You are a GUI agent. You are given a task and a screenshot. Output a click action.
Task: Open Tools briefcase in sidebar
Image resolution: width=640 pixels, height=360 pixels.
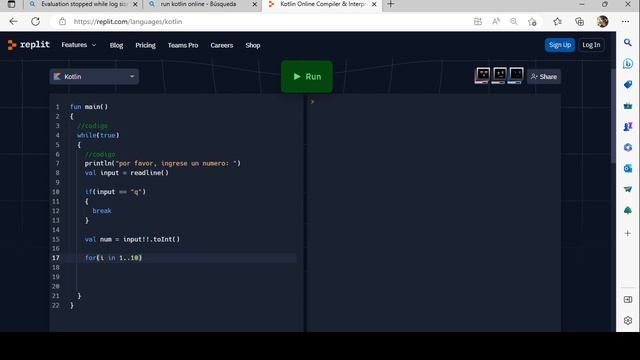pos(628,106)
